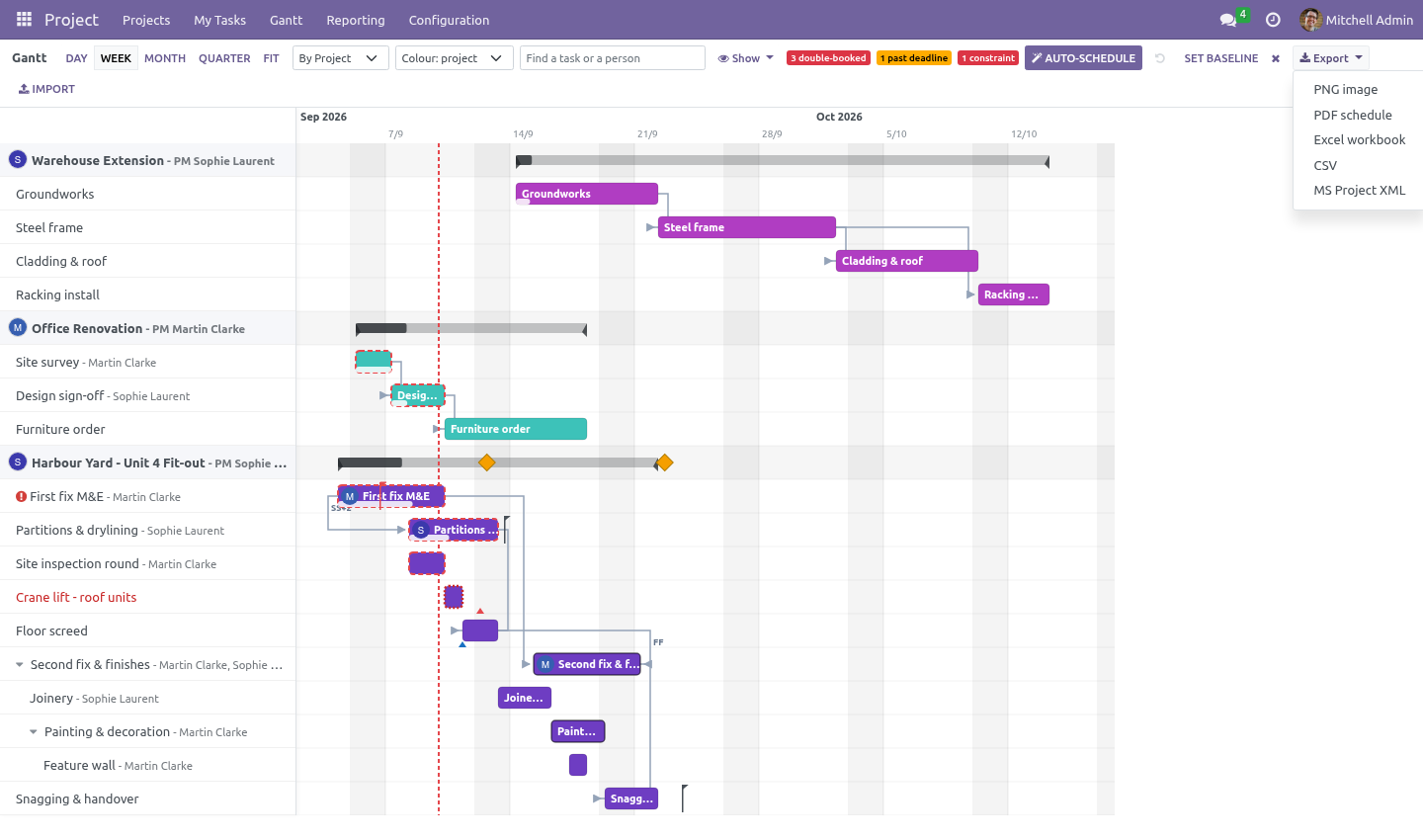The width and height of the screenshot is (1423, 840).
Task: Click the M avatar on Second fix bar
Action: pos(545,664)
